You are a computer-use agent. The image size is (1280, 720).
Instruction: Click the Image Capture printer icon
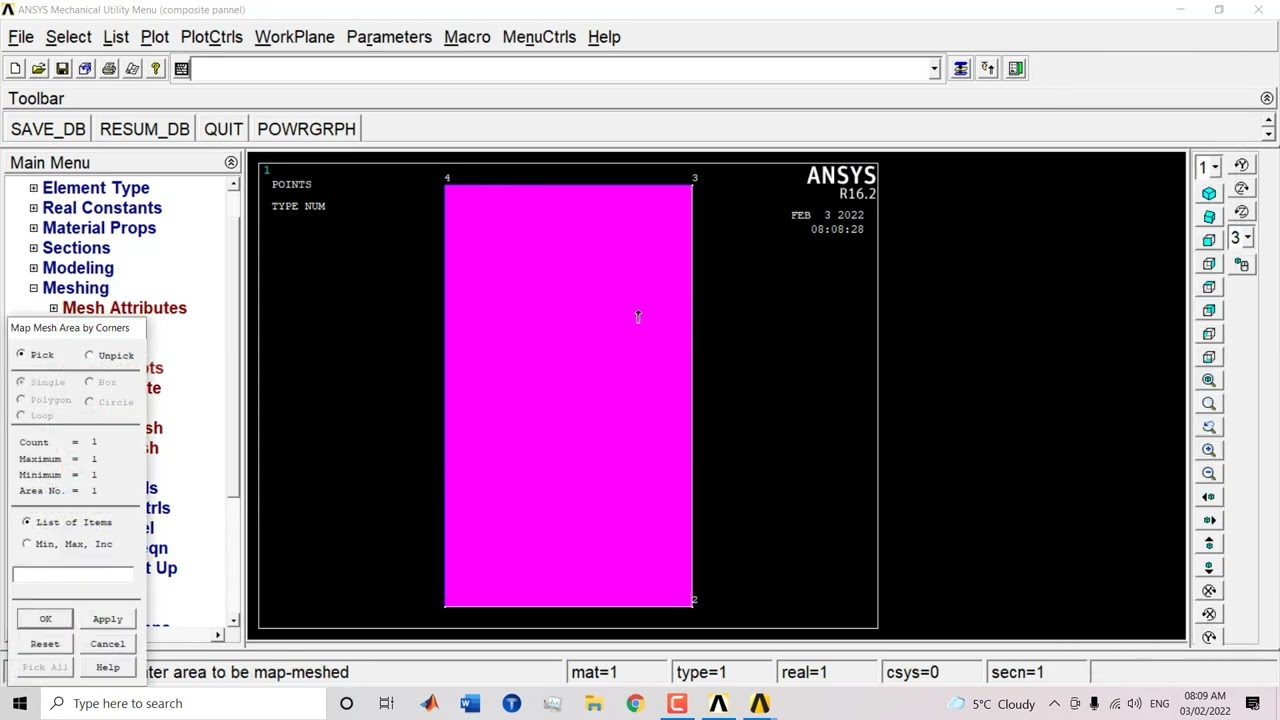[x=109, y=69]
